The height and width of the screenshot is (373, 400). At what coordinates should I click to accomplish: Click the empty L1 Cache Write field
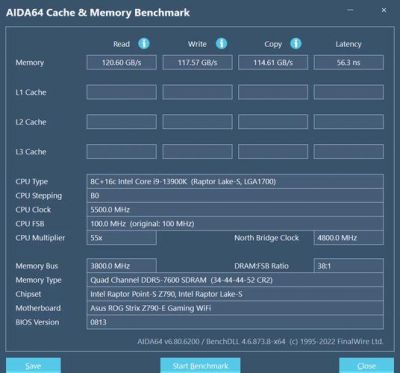(198, 92)
